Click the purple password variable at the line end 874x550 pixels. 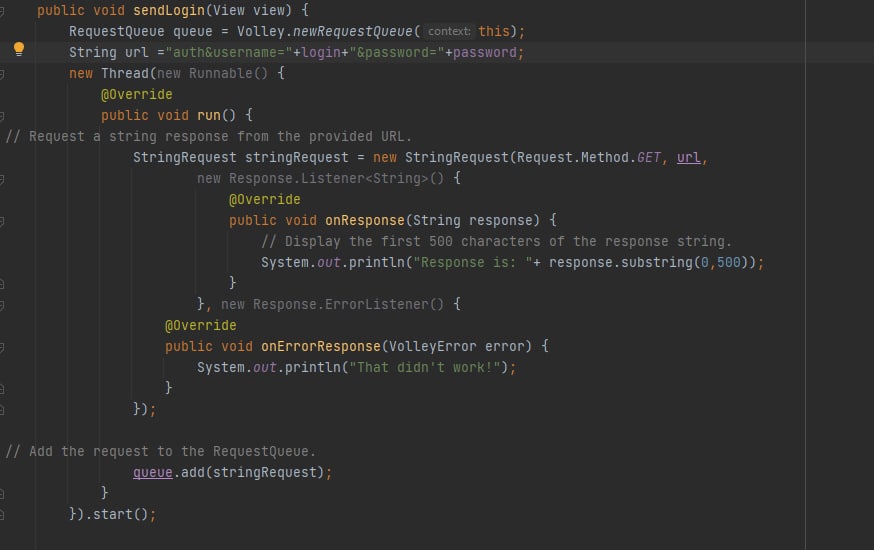[x=485, y=52]
